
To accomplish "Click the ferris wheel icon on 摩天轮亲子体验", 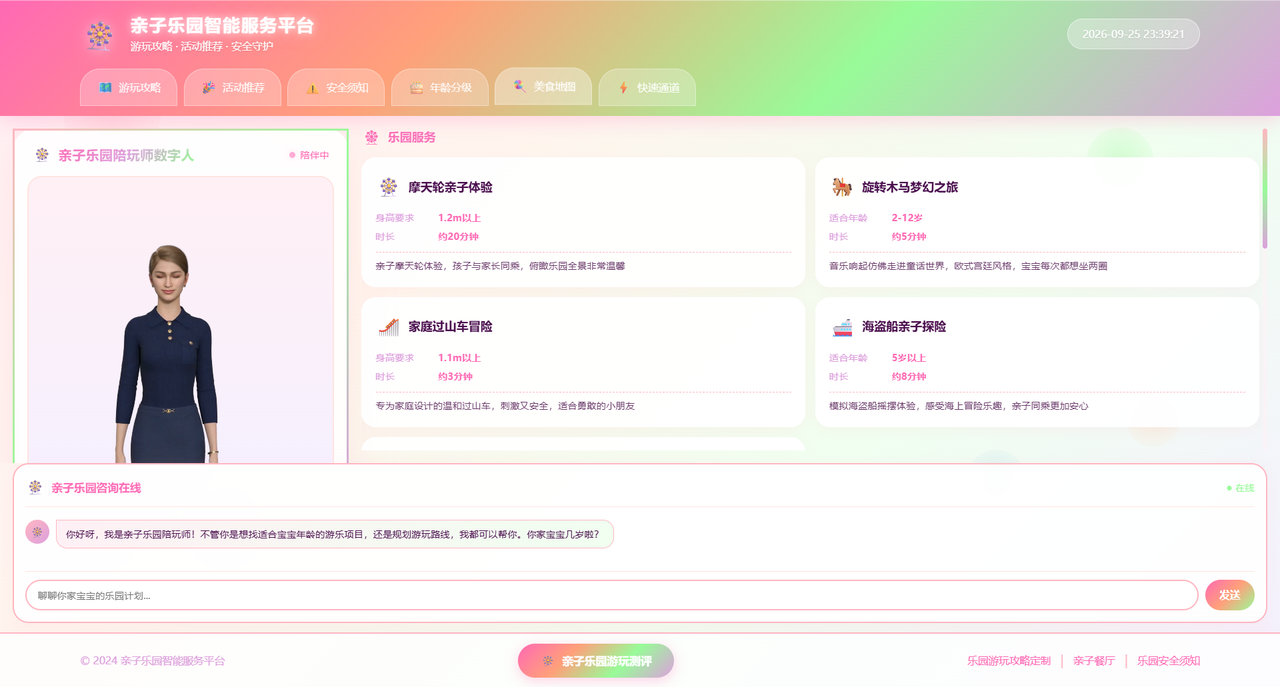I will (x=388, y=187).
